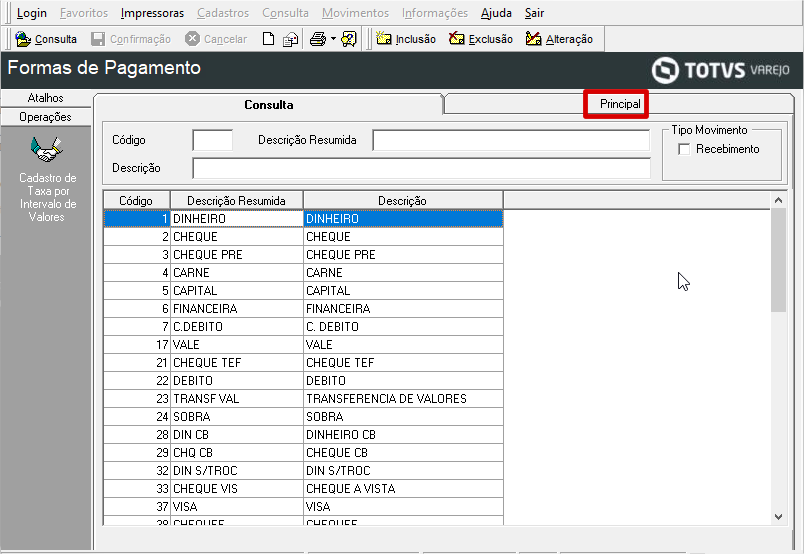Image resolution: width=804 pixels, height=554 pixels.
Task: Click the Atalhos sidebar button
Action: point(46,98)
